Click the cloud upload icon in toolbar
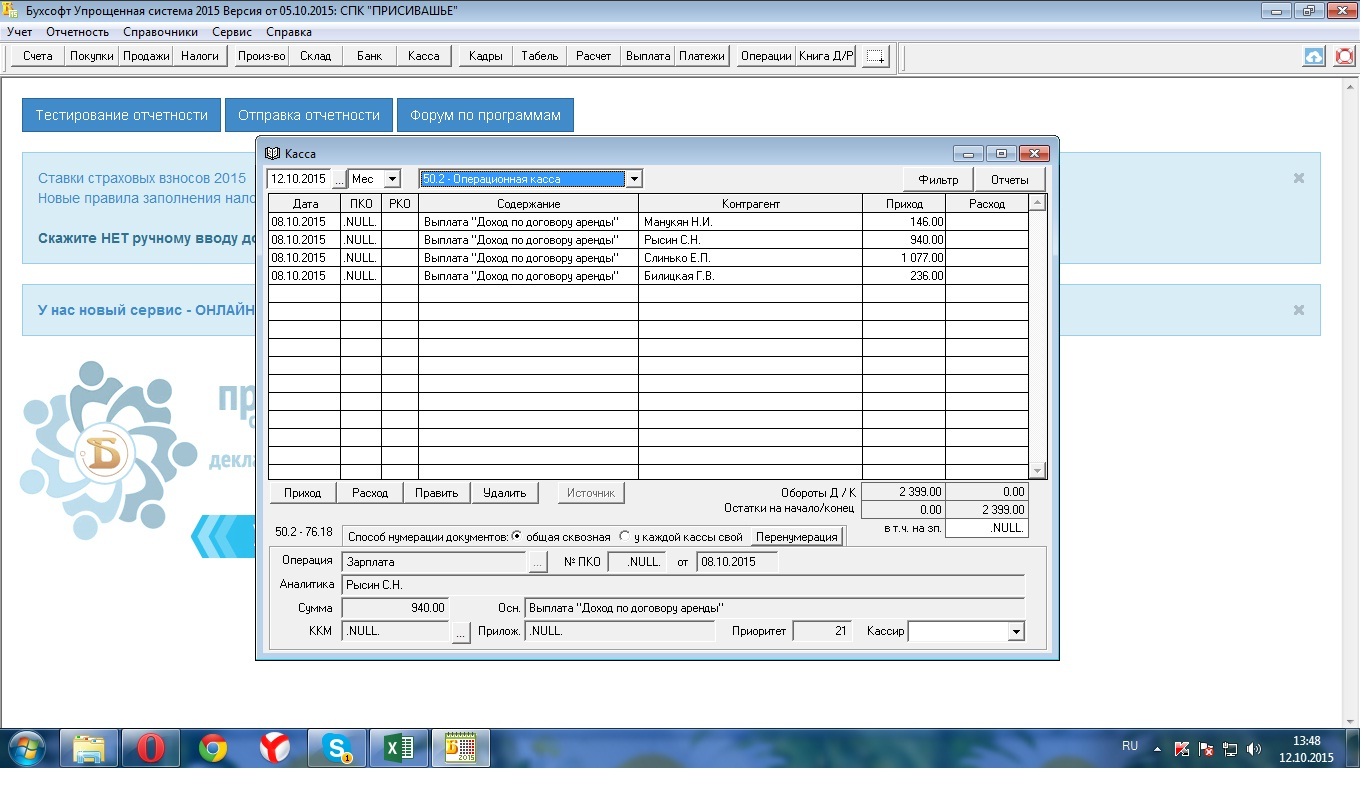 tap(1313, 57)
